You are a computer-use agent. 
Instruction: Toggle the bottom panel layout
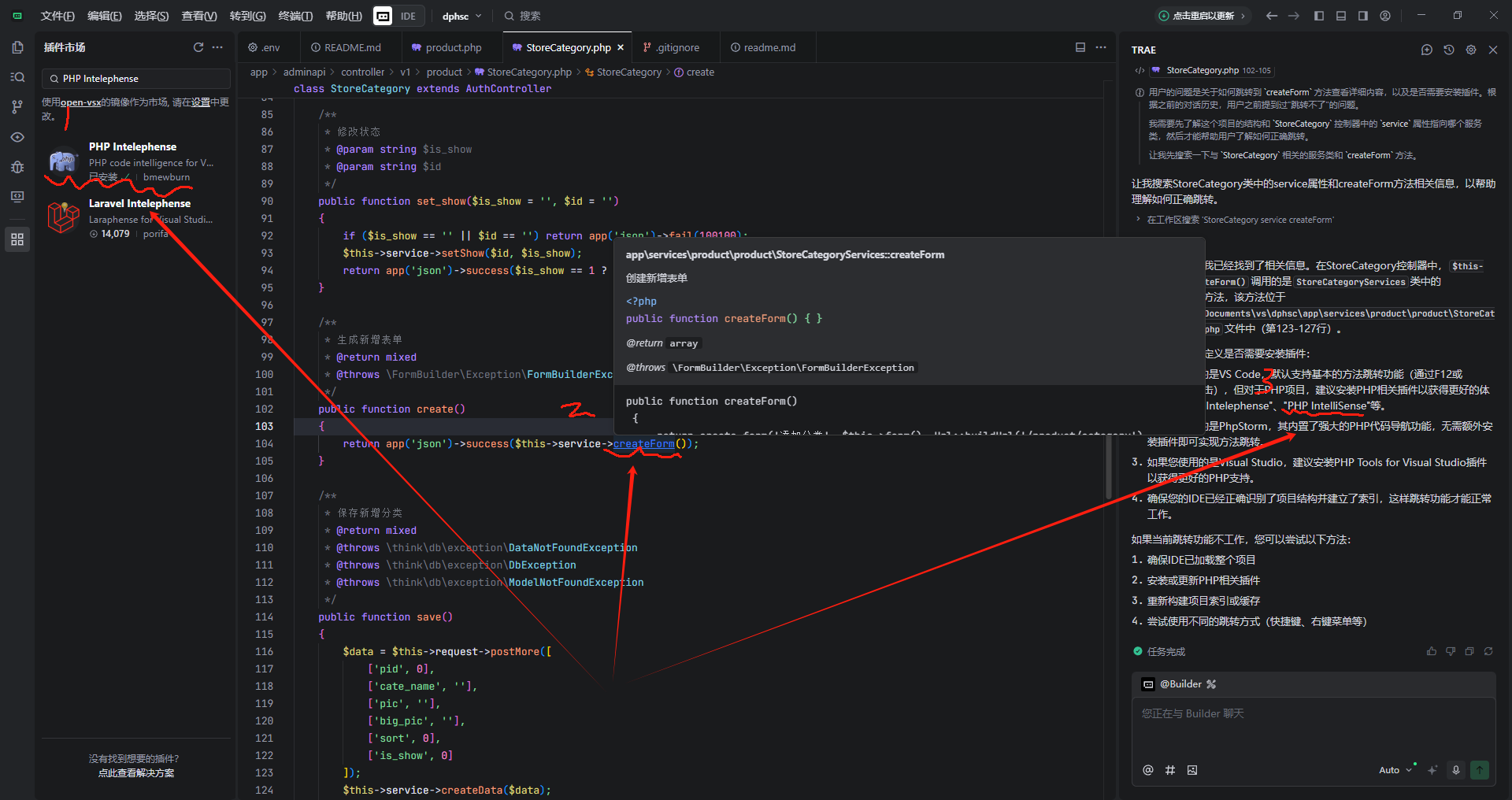1341,16
